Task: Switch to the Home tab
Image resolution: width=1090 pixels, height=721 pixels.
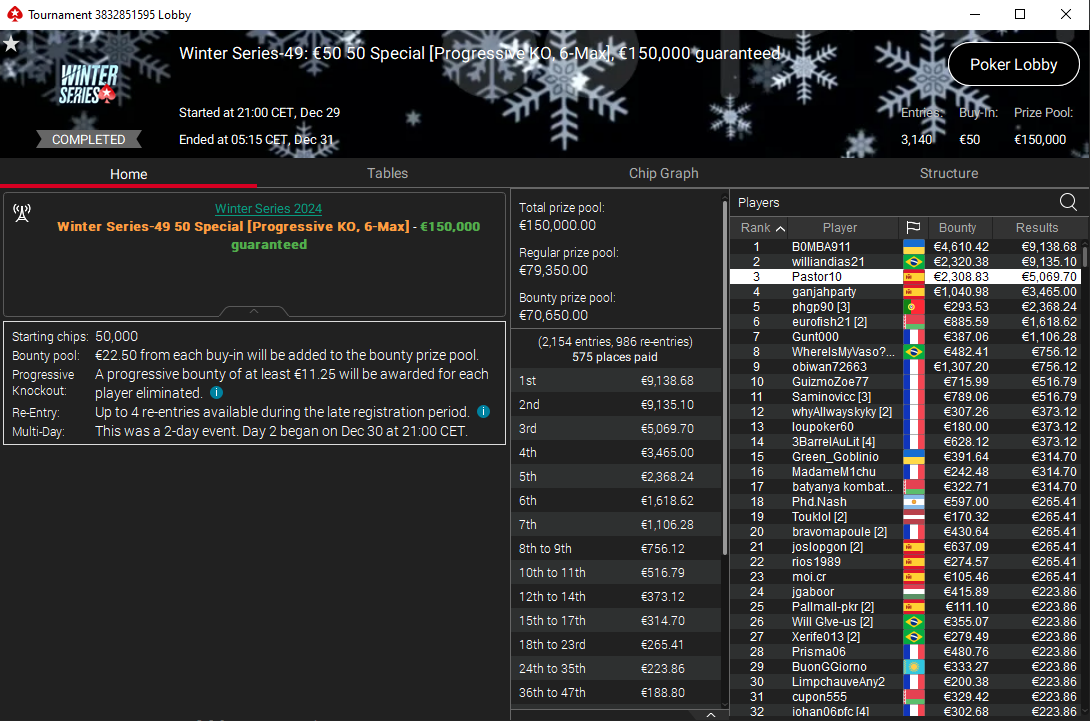Action: (x=129, y=174)
